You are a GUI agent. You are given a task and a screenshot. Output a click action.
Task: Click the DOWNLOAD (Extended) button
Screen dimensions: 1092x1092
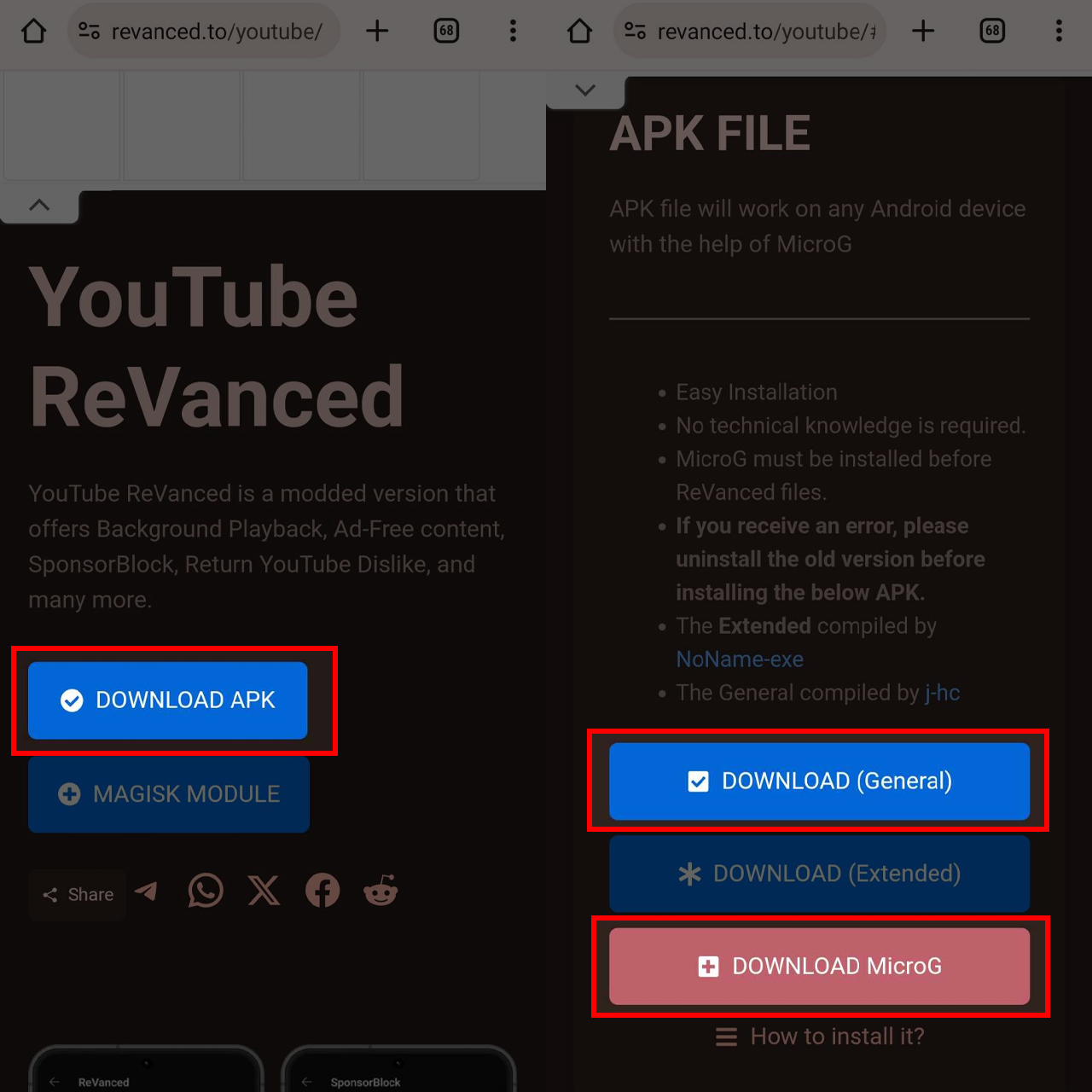point(820,874)
